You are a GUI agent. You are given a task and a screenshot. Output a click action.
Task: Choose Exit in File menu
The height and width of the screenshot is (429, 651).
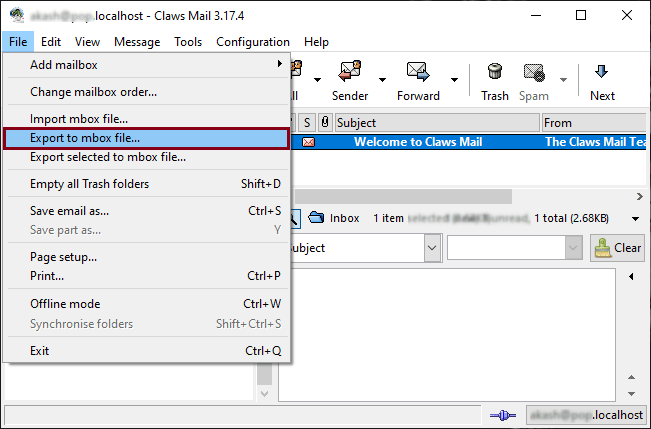click(x=146, y=351)
